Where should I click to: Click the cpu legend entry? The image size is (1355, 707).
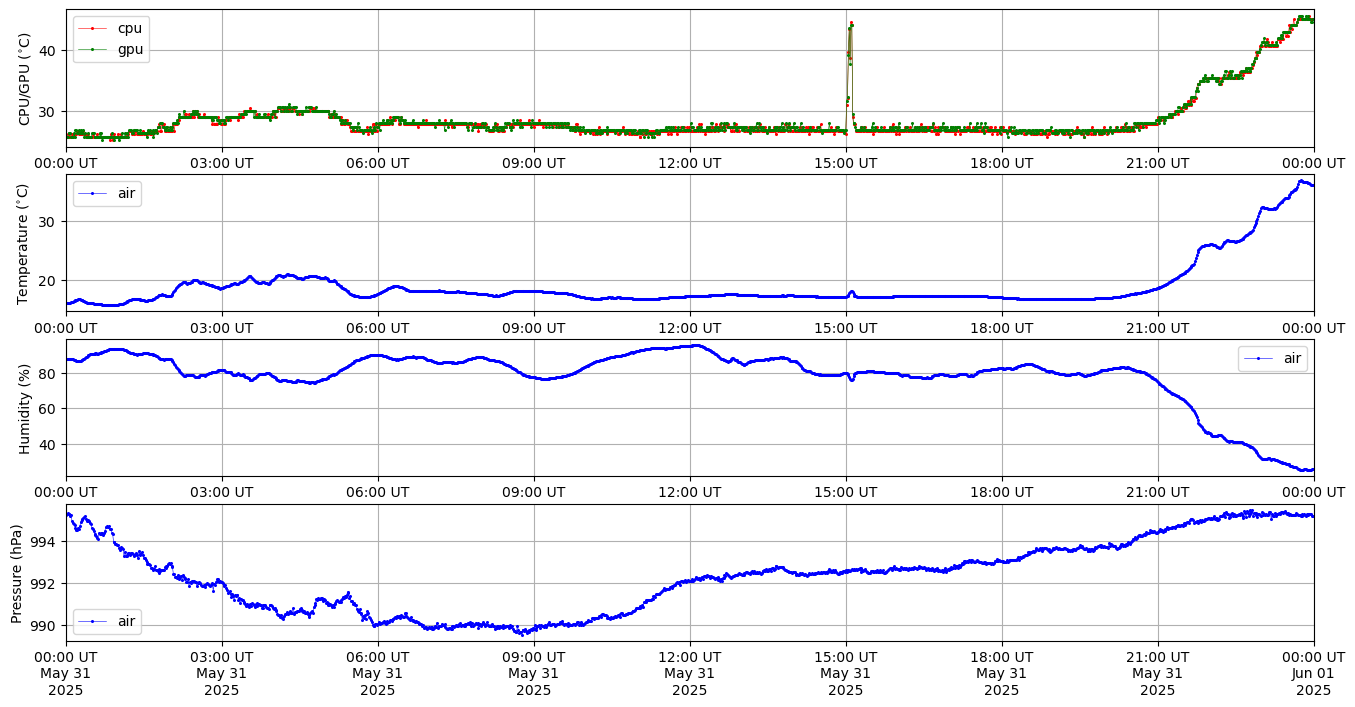[x=111, y=28]
